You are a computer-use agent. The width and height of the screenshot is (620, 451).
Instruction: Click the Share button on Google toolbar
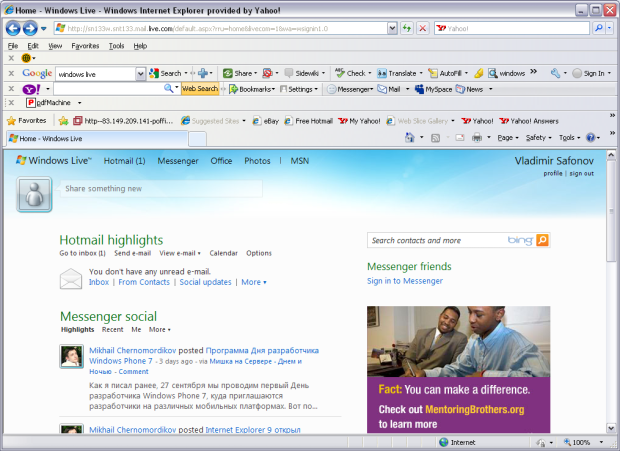tap(238, 73)
